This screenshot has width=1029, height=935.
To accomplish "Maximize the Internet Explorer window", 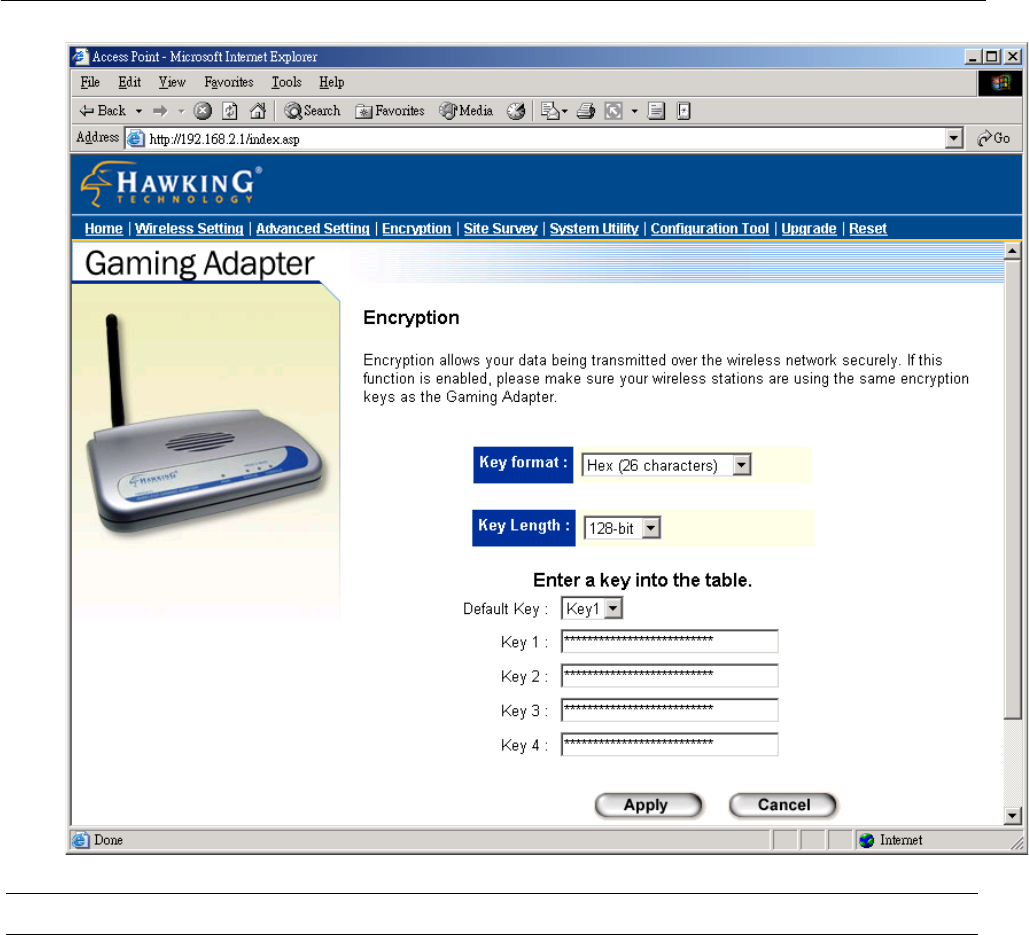I will click(992, 57).
